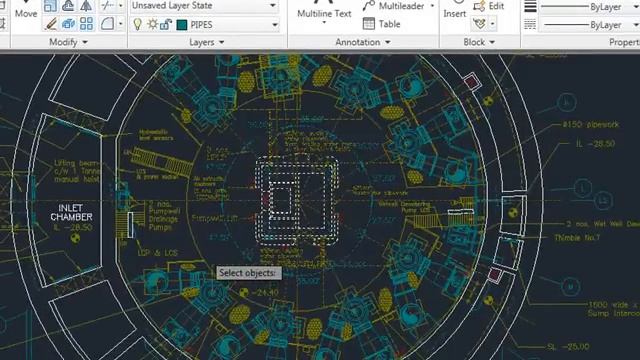Click the Multileader icon

[369, 6]
